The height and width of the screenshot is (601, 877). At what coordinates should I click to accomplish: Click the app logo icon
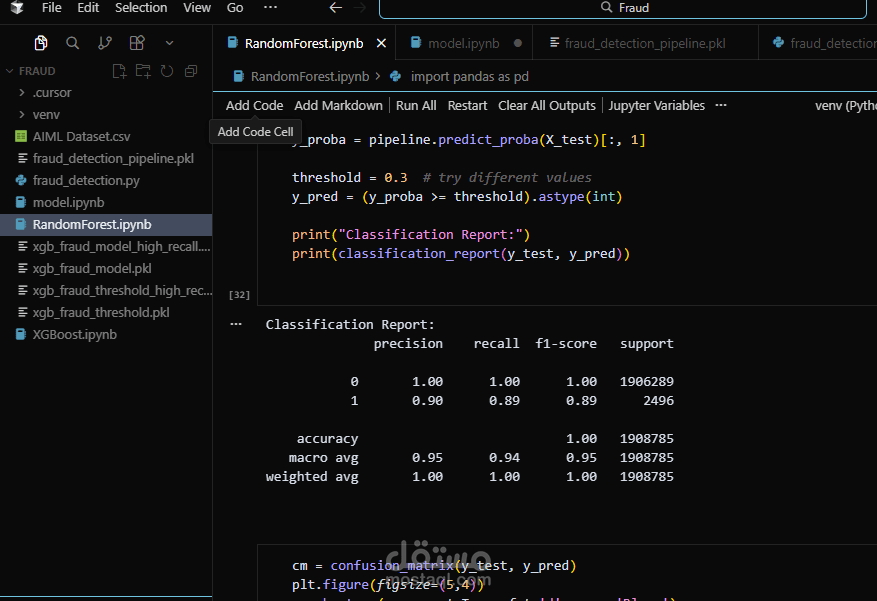[x=17, y=8]
